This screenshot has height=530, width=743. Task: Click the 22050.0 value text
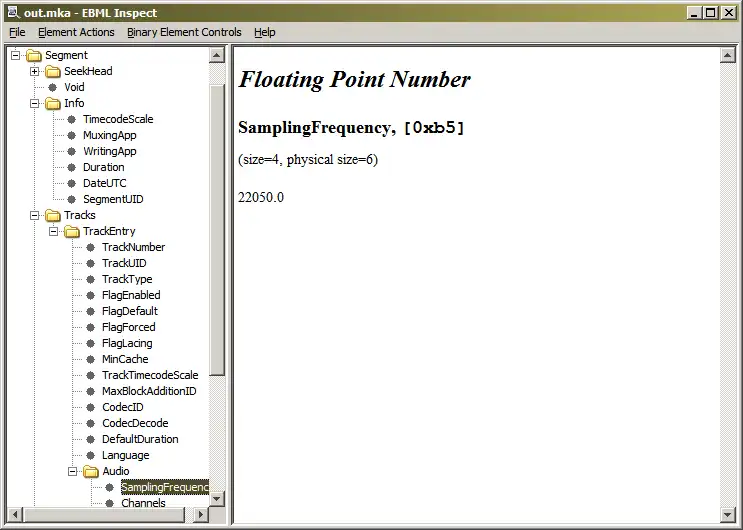[261, 197]
